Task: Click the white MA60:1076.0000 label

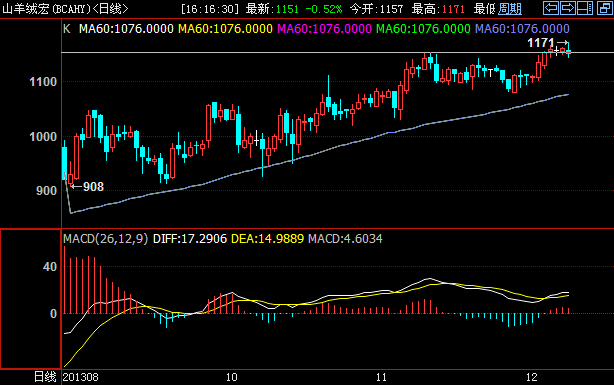Action: (126, 29)
